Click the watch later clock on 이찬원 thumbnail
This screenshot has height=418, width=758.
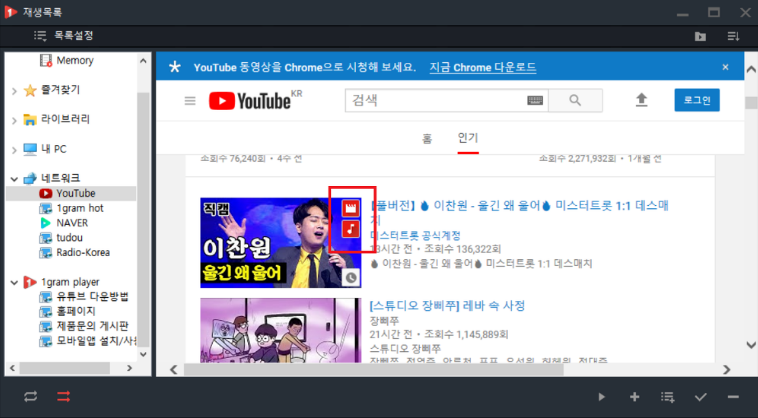tap(351, 277)
